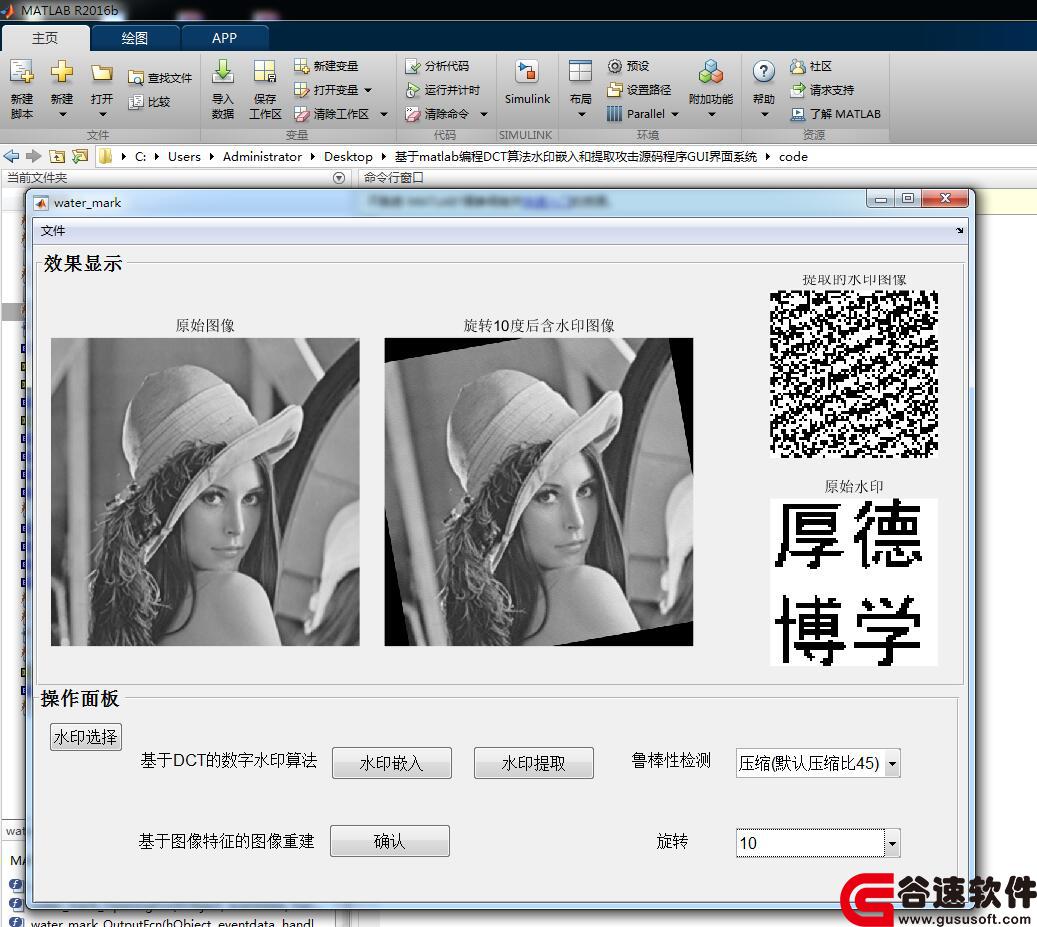Switch to the Home (主页) tab
Image resolution: width=1037 pixels, height=927 pixels.
pyautogui.click(x=45, y=38)
